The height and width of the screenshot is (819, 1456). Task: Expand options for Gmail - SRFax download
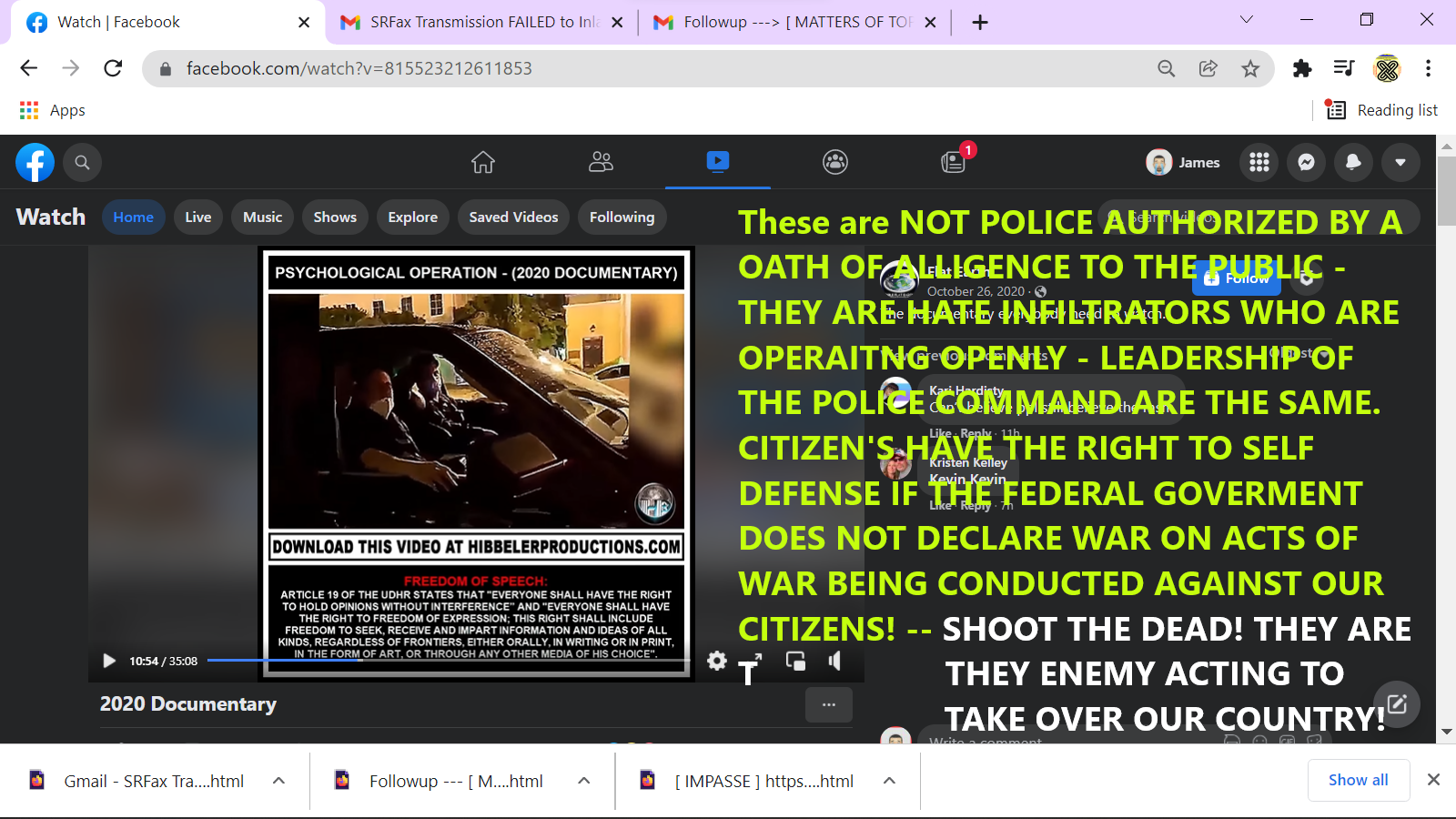point(279,781)
